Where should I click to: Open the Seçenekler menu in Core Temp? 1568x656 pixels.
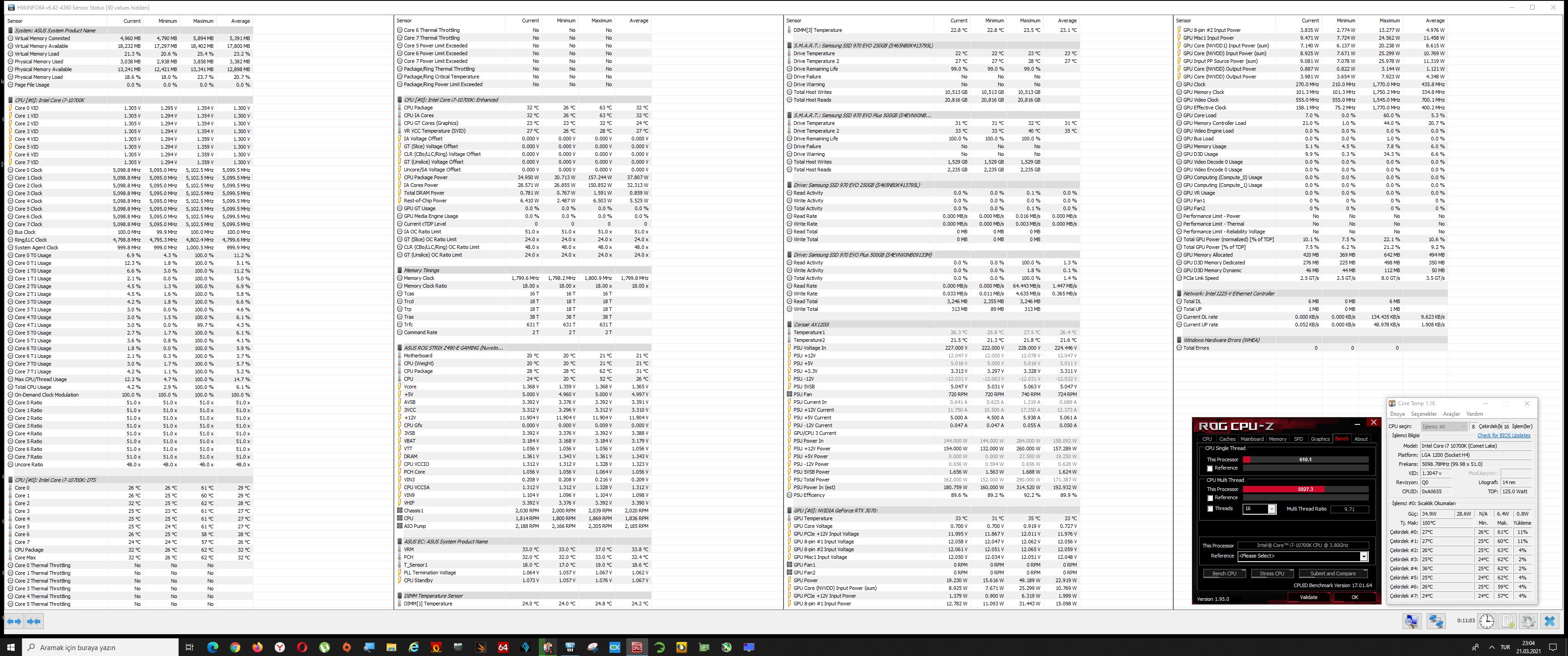point(1424,414)
